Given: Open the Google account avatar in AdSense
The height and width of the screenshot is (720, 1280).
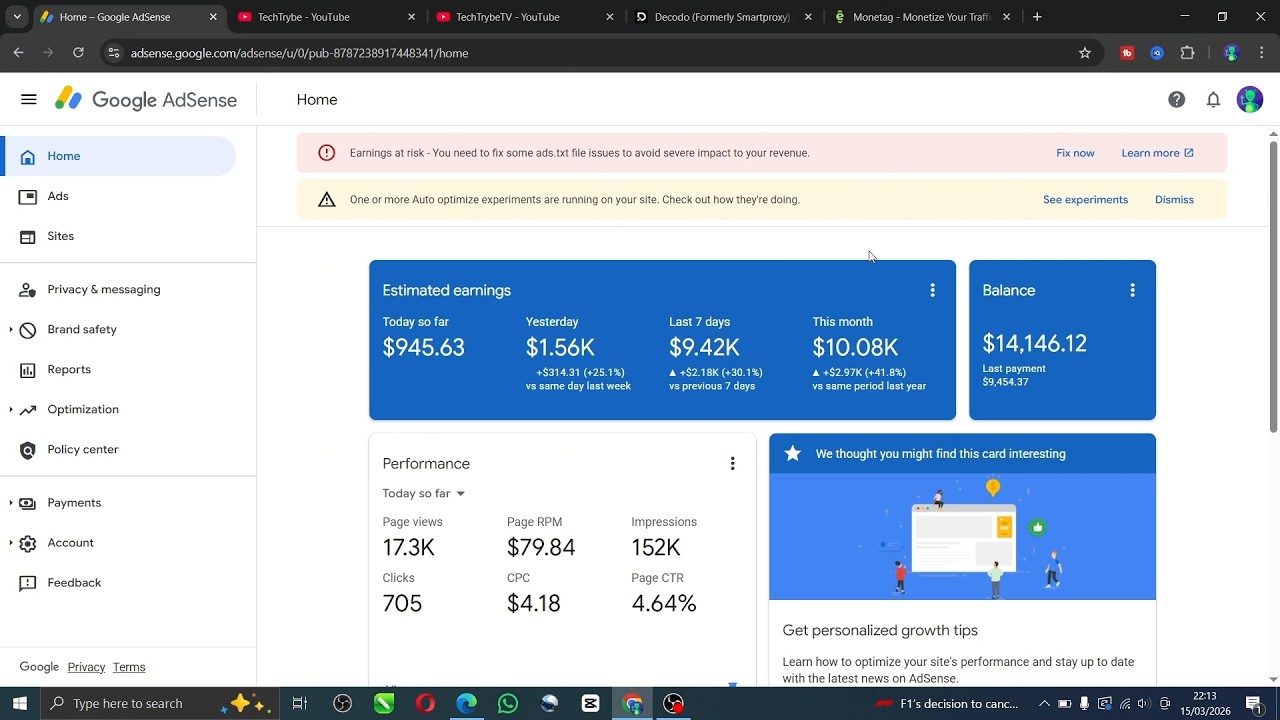Looking at the screenshot, I should tap(1250, 99).
